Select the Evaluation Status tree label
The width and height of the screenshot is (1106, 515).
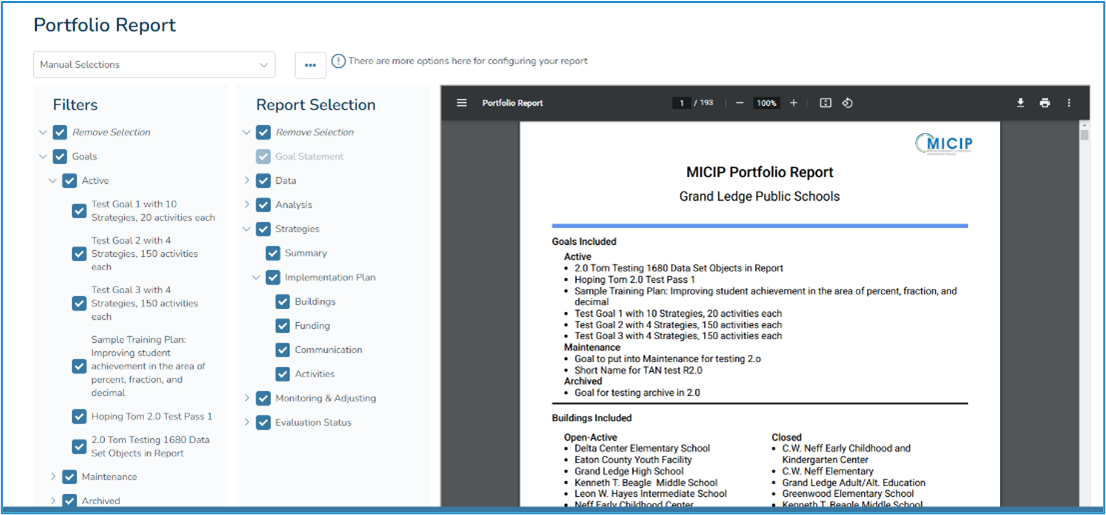[x=313, y=423]
